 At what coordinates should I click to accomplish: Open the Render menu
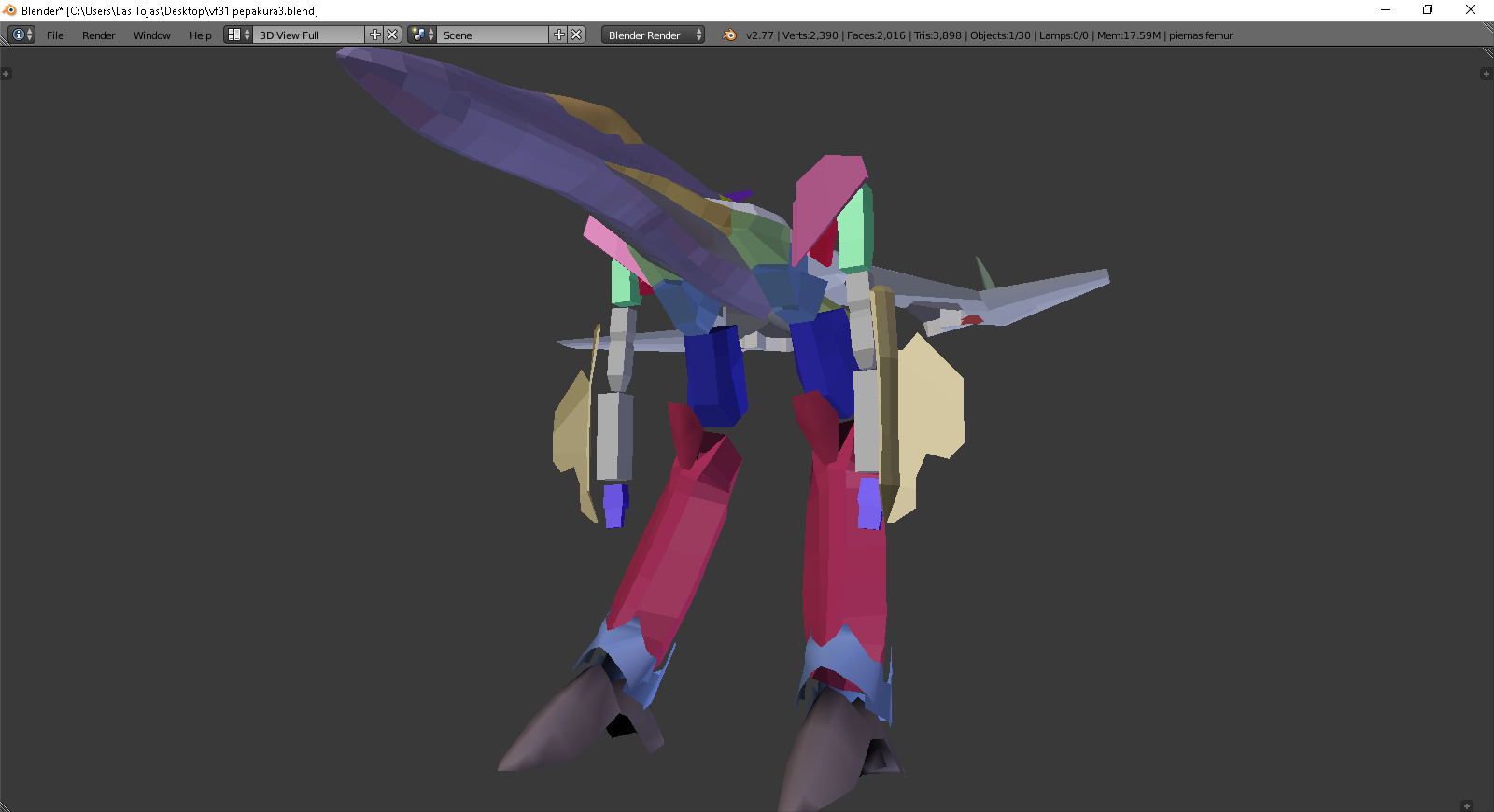[x=98, y=35]
